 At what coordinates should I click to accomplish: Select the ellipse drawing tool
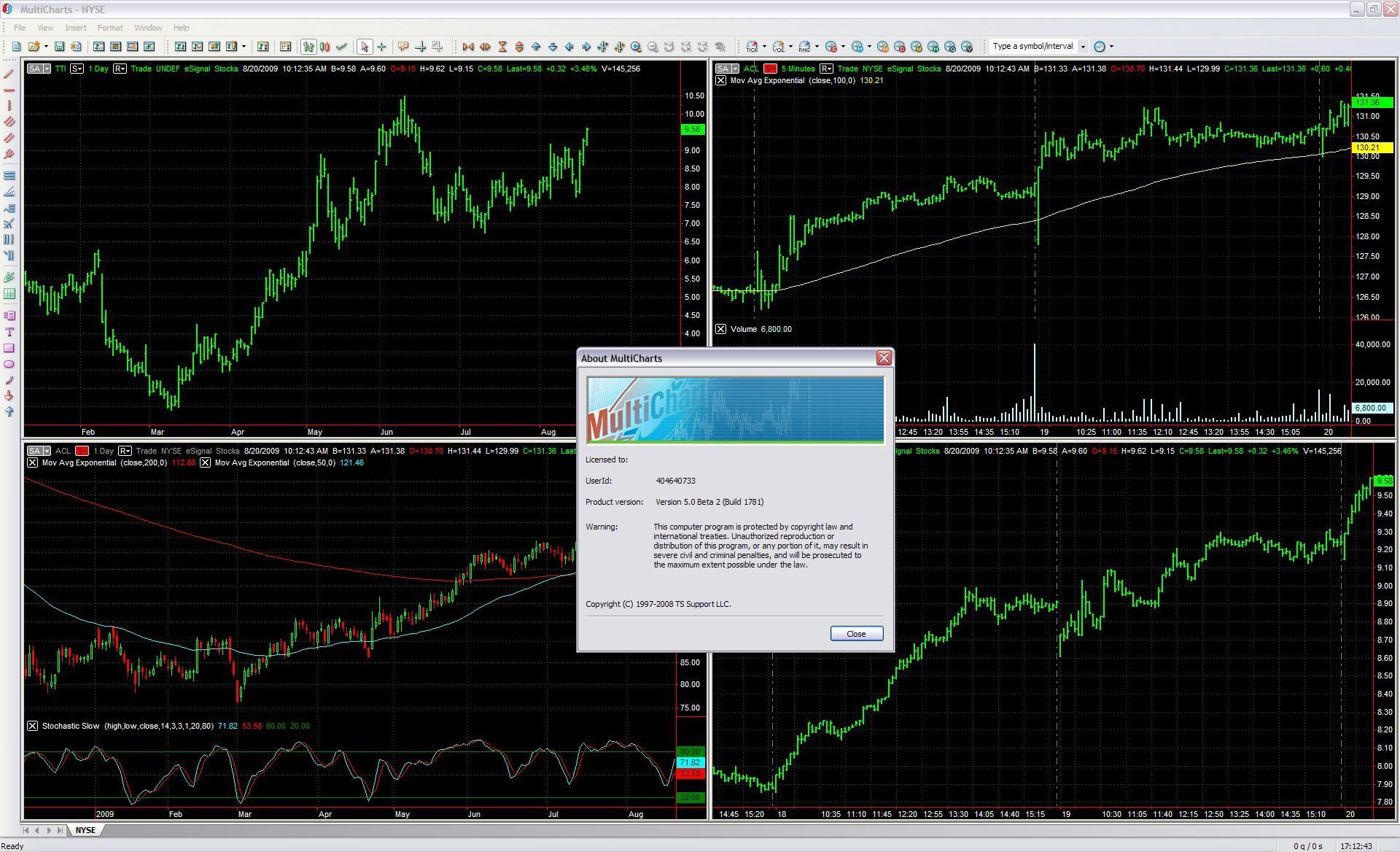coord(9,364)
